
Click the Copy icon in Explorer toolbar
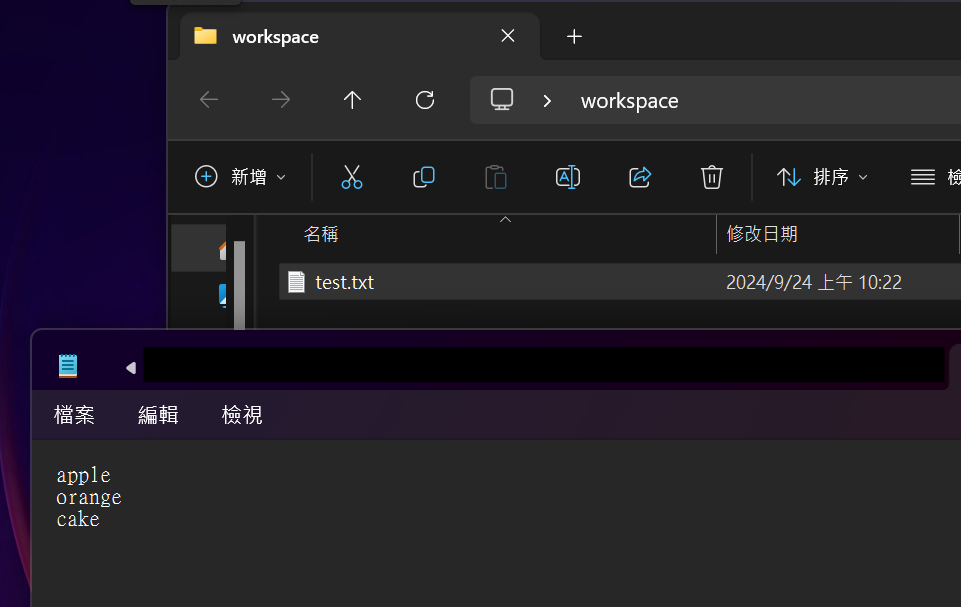pos(424,177)
